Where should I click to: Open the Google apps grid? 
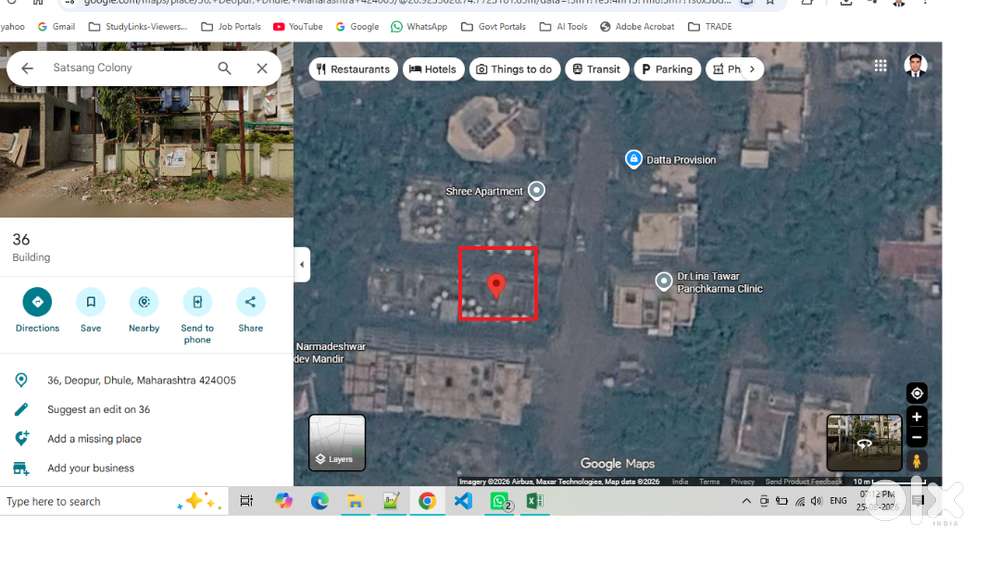click(881, 66)
